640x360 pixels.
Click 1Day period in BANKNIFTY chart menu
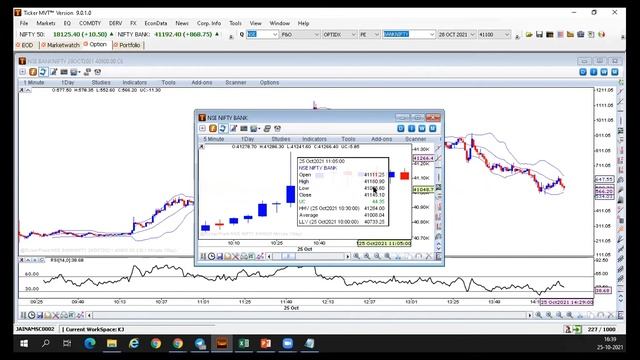pyautogui.click(x=68, y=82)
